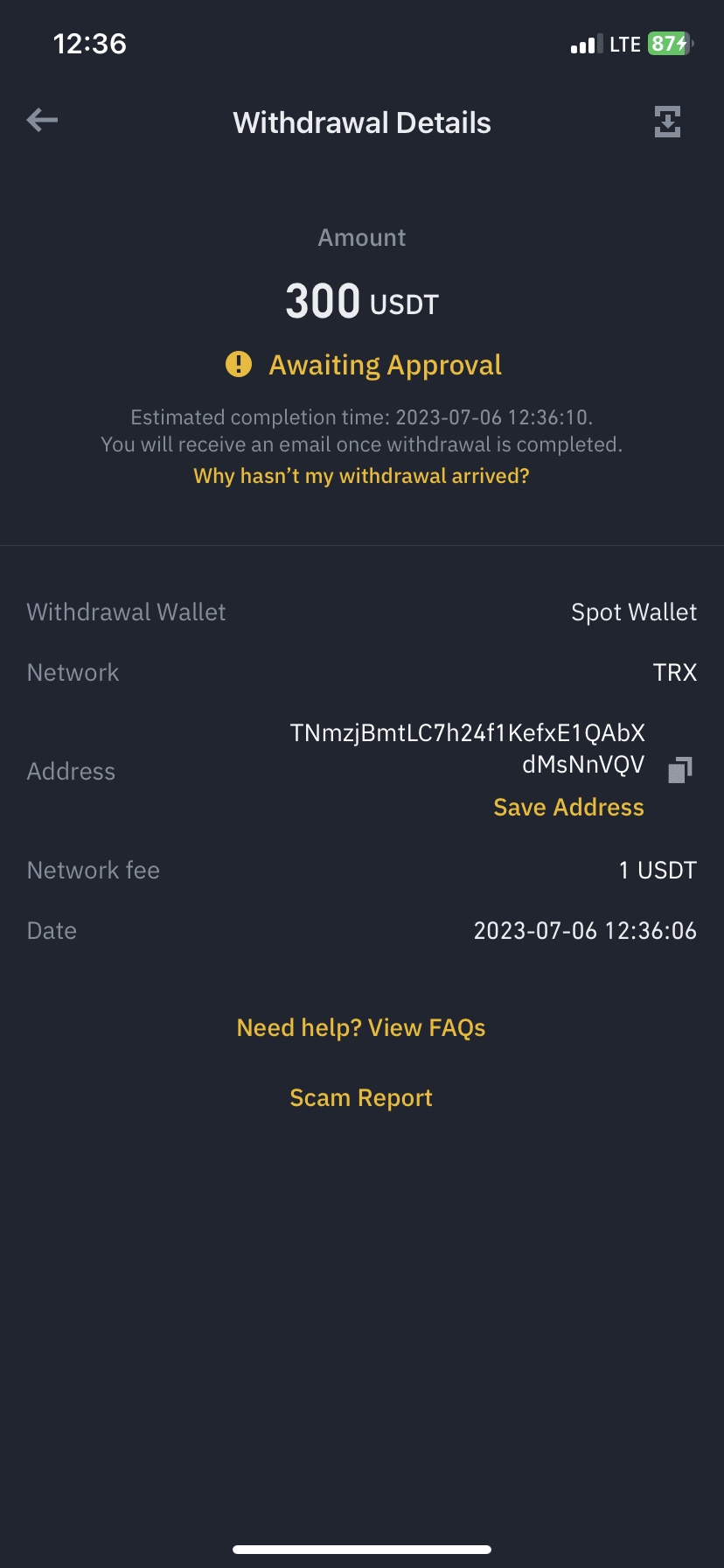The image size is (724, 1568).
Task: Tap the Withdrawal Details title
Action: pyautogui.click(x=361, y=122)
